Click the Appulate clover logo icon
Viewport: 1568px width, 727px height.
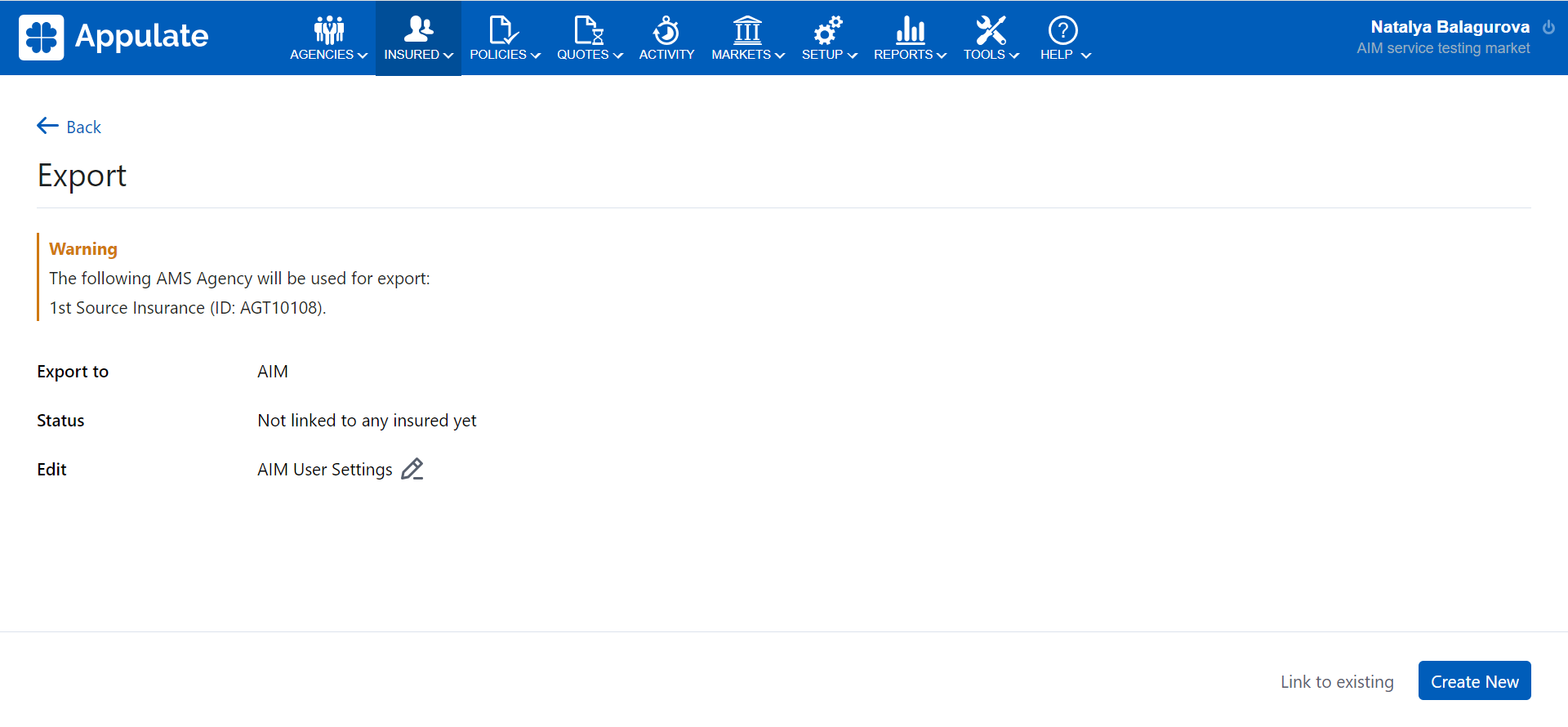pos(41,38)
